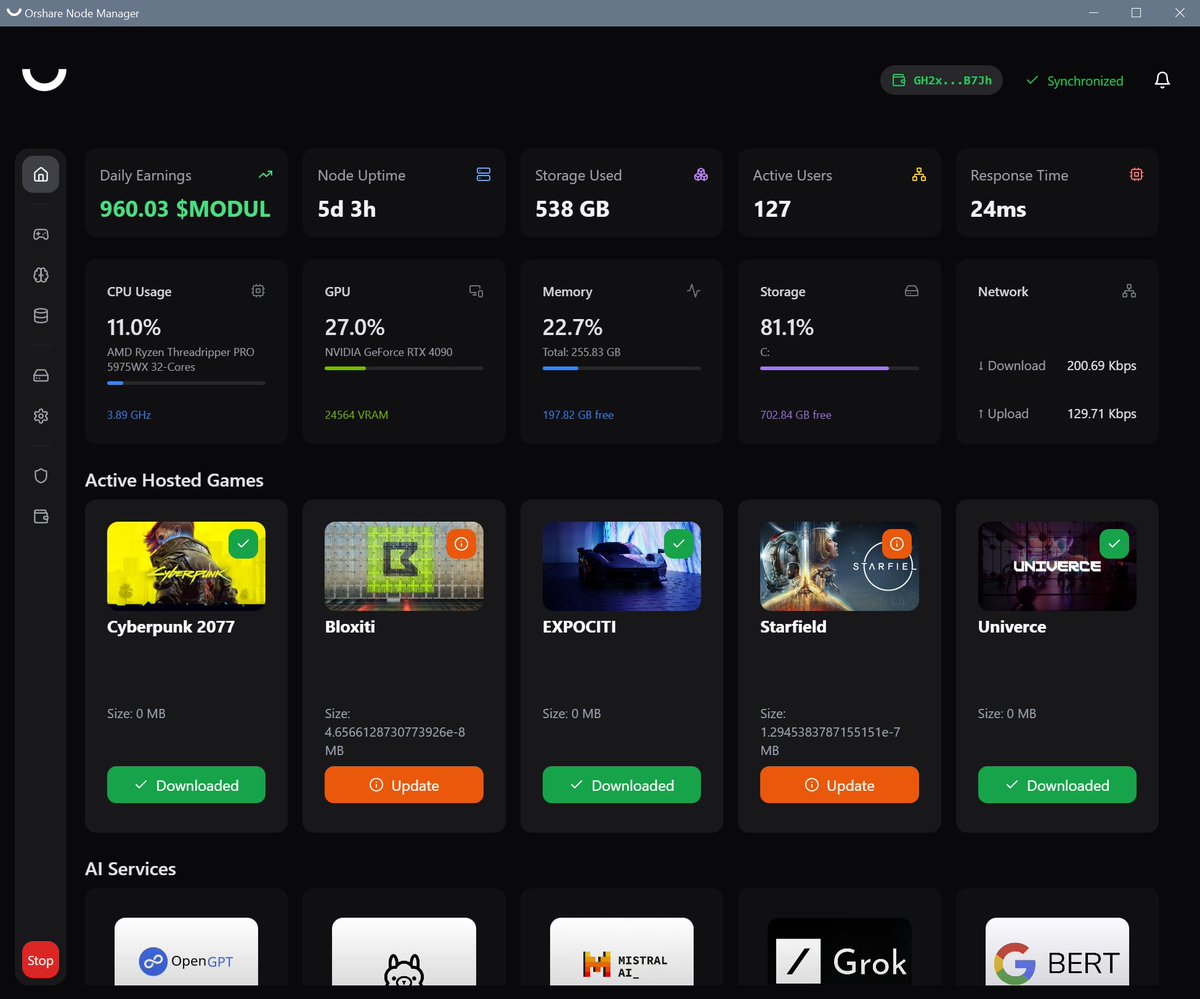Viewport: 1200px width, 999px height.
Task: Open the EXPOCITI car thumbnail
Action: click(622, 566)
